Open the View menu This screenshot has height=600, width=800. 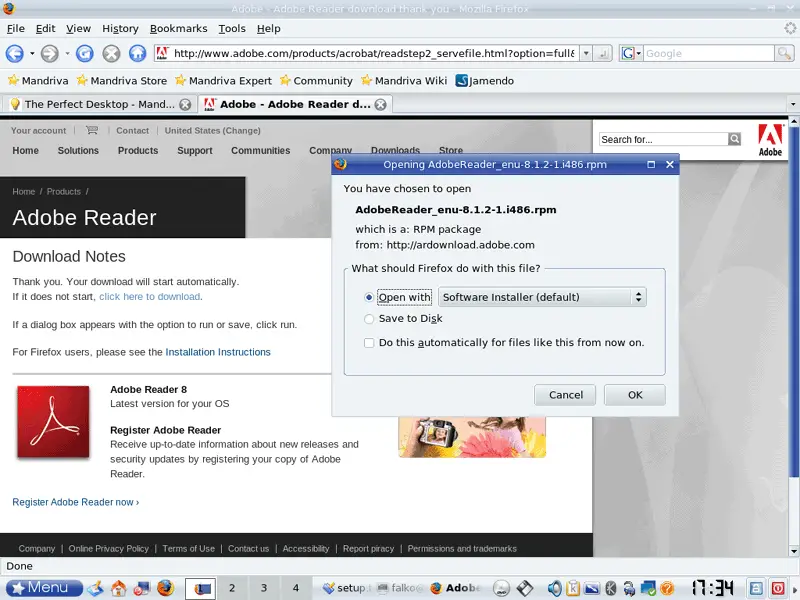point(79,29)
